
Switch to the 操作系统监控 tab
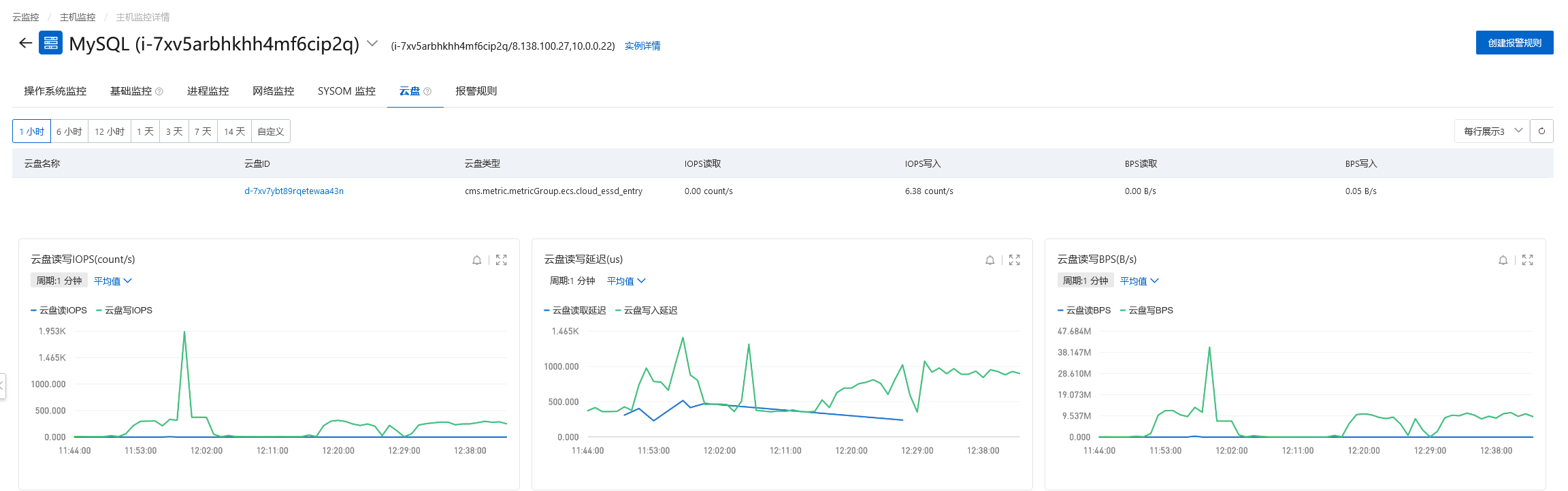[55, 91]
